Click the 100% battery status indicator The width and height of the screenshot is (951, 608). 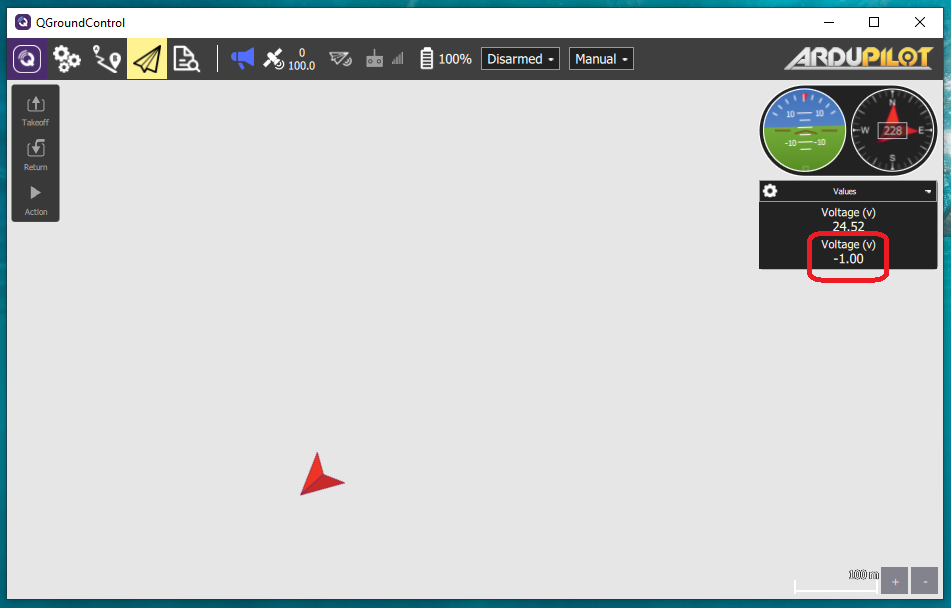[x=445, y=58]
